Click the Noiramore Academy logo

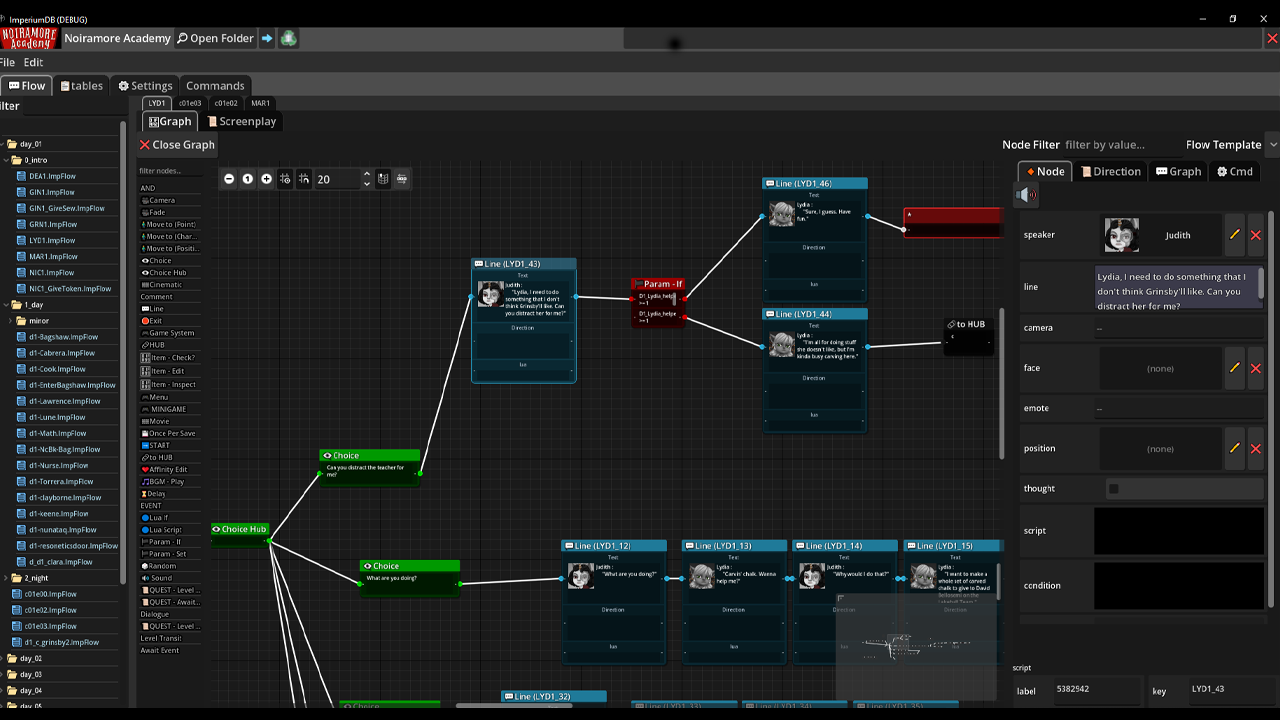pyautogui.click(x=29, y=38)
